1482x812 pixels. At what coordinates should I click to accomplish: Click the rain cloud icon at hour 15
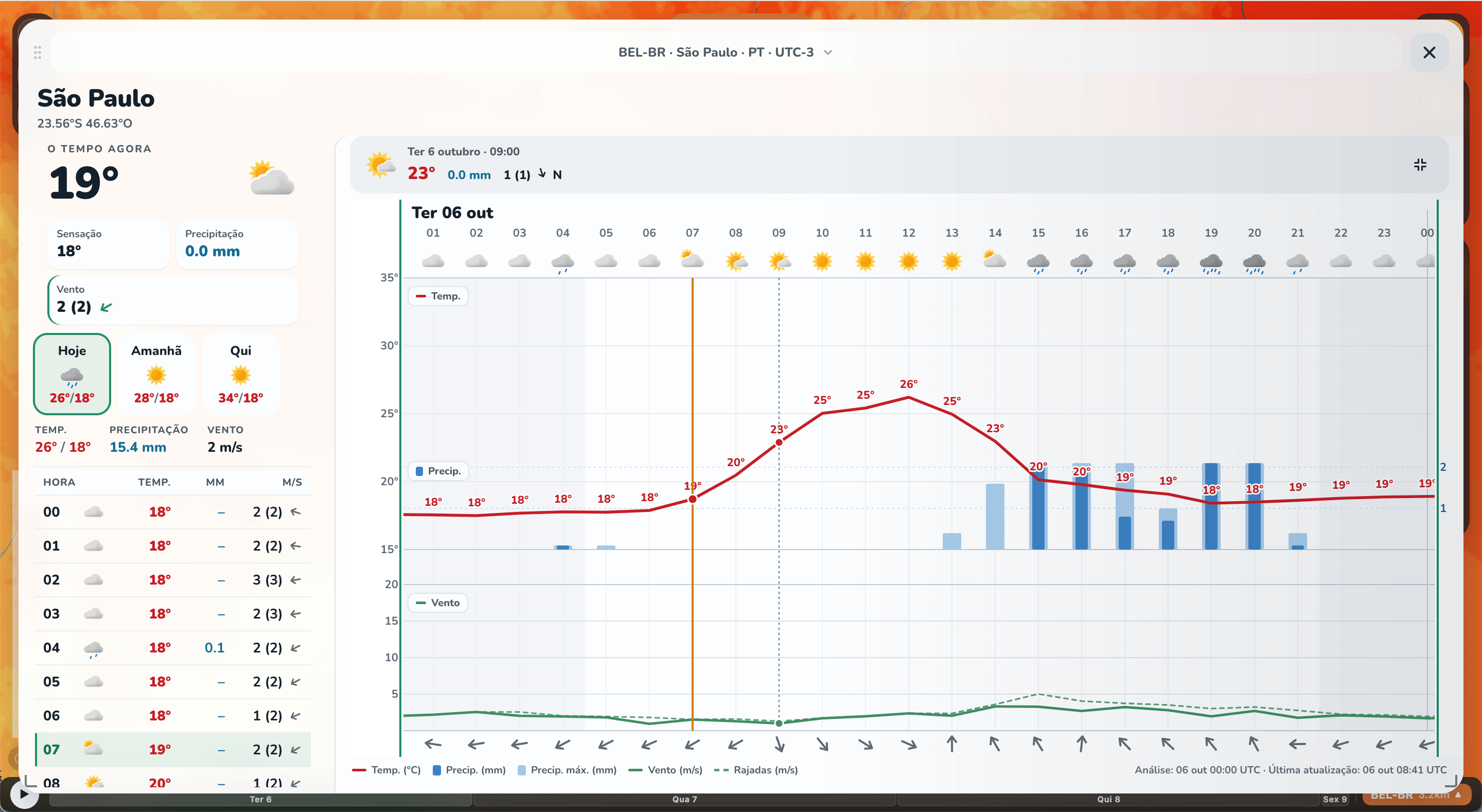[x=1038, y=263]
